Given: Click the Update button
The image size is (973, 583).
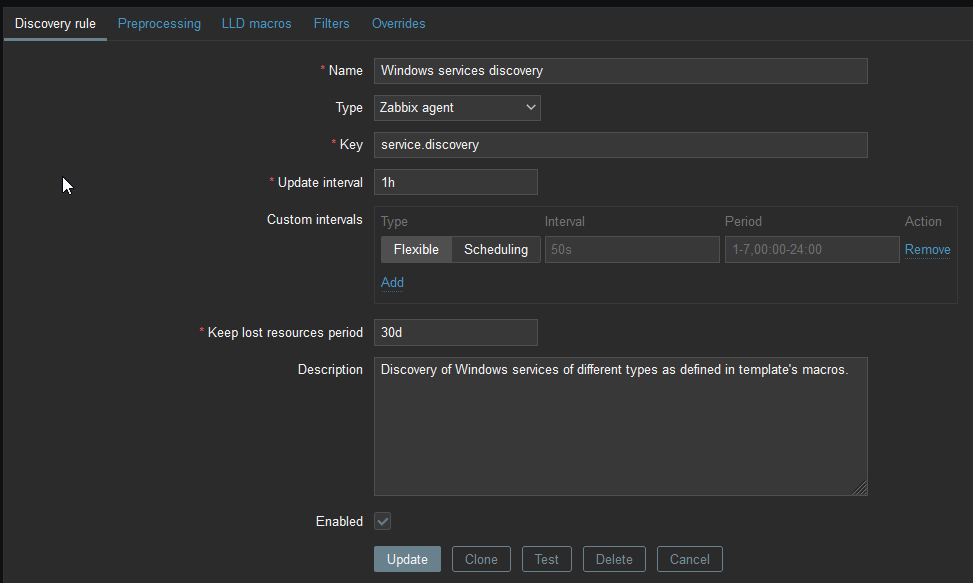Looking at the screenshot, I should pos(407,559).
